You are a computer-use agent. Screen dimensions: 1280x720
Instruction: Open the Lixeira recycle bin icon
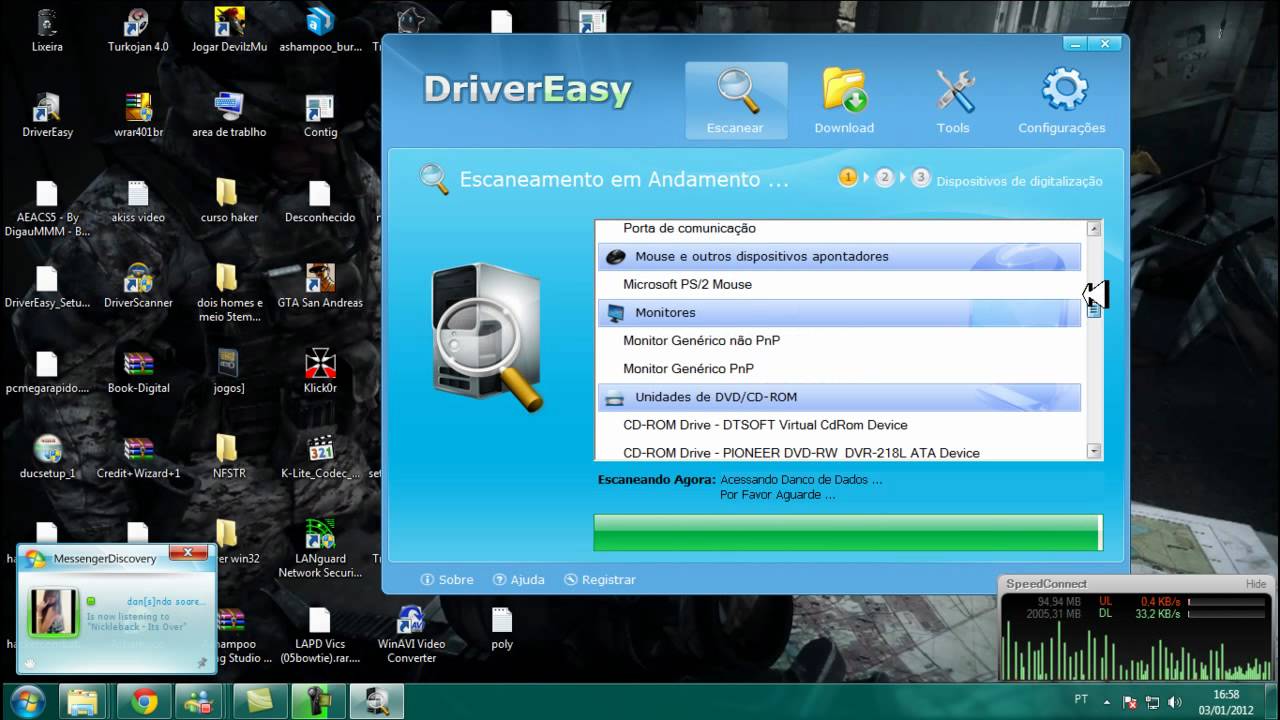coord(47,30)
